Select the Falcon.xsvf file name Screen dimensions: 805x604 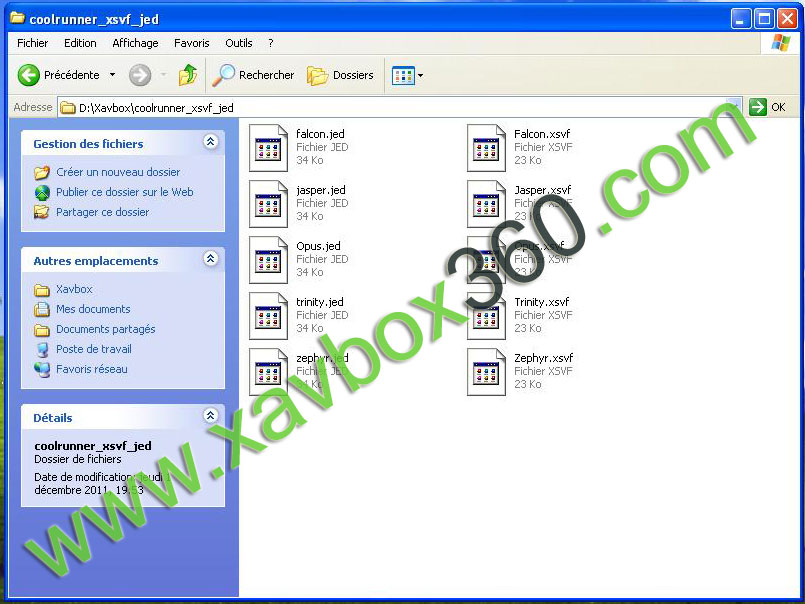[542, 134]
